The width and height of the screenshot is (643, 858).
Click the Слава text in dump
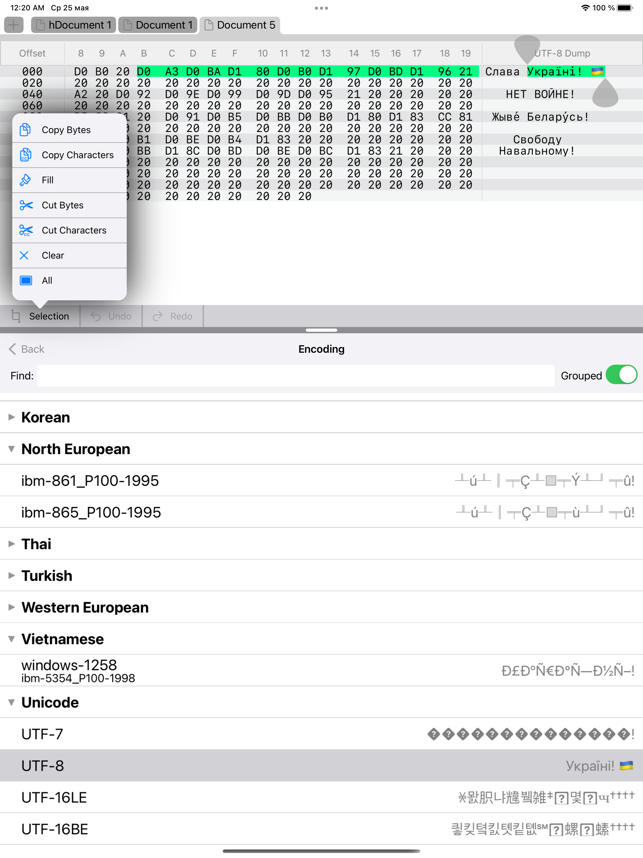502,71
